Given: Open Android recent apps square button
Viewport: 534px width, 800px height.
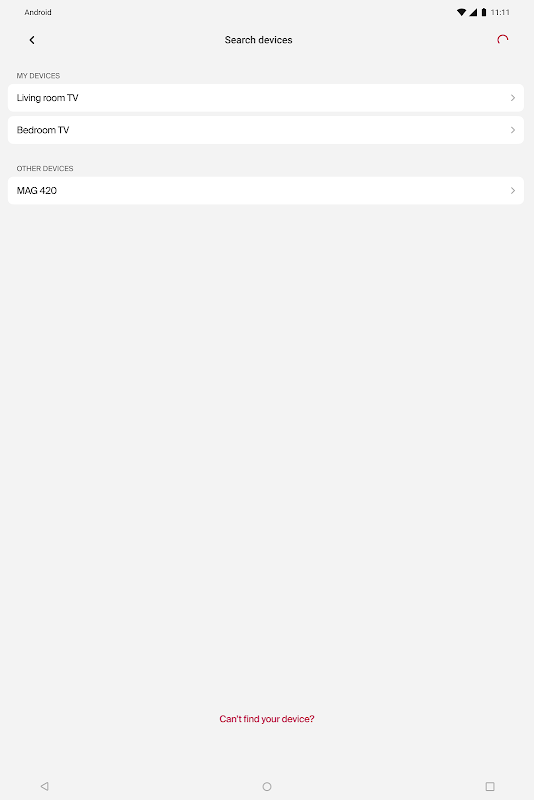Looking at the screenshot, I should coord(490,786).
